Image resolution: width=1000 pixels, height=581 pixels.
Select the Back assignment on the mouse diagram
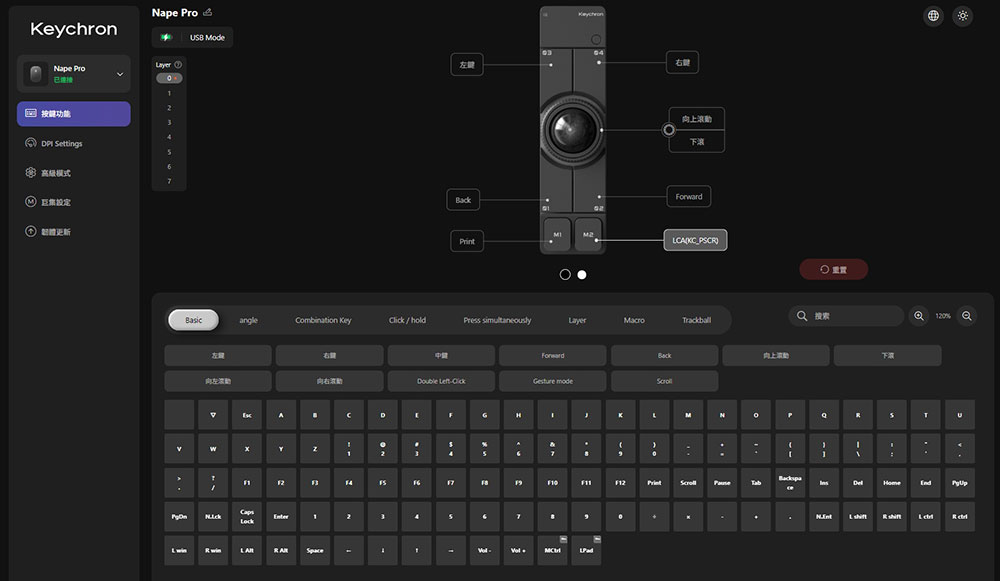[463, 200]
